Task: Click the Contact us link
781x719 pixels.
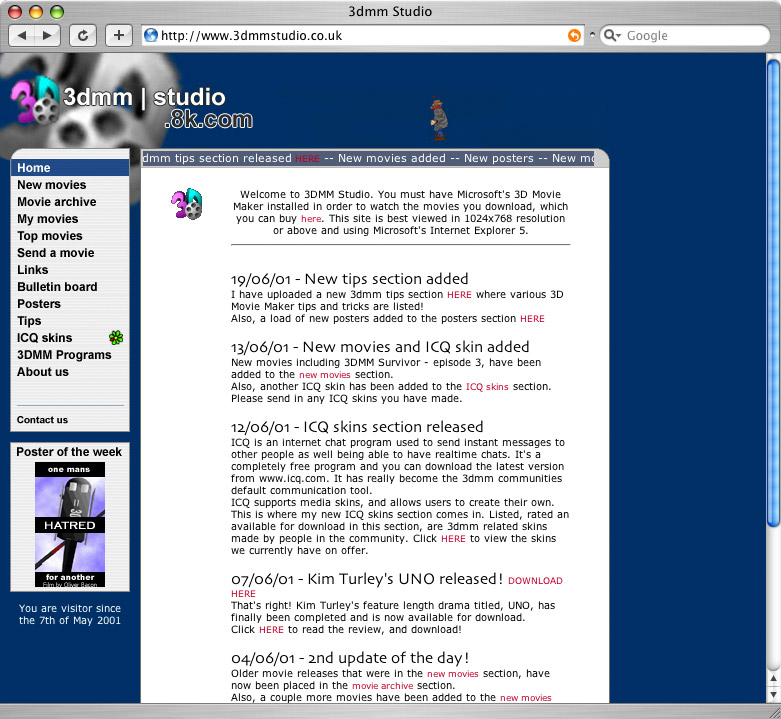Action: tap(42, 420)
